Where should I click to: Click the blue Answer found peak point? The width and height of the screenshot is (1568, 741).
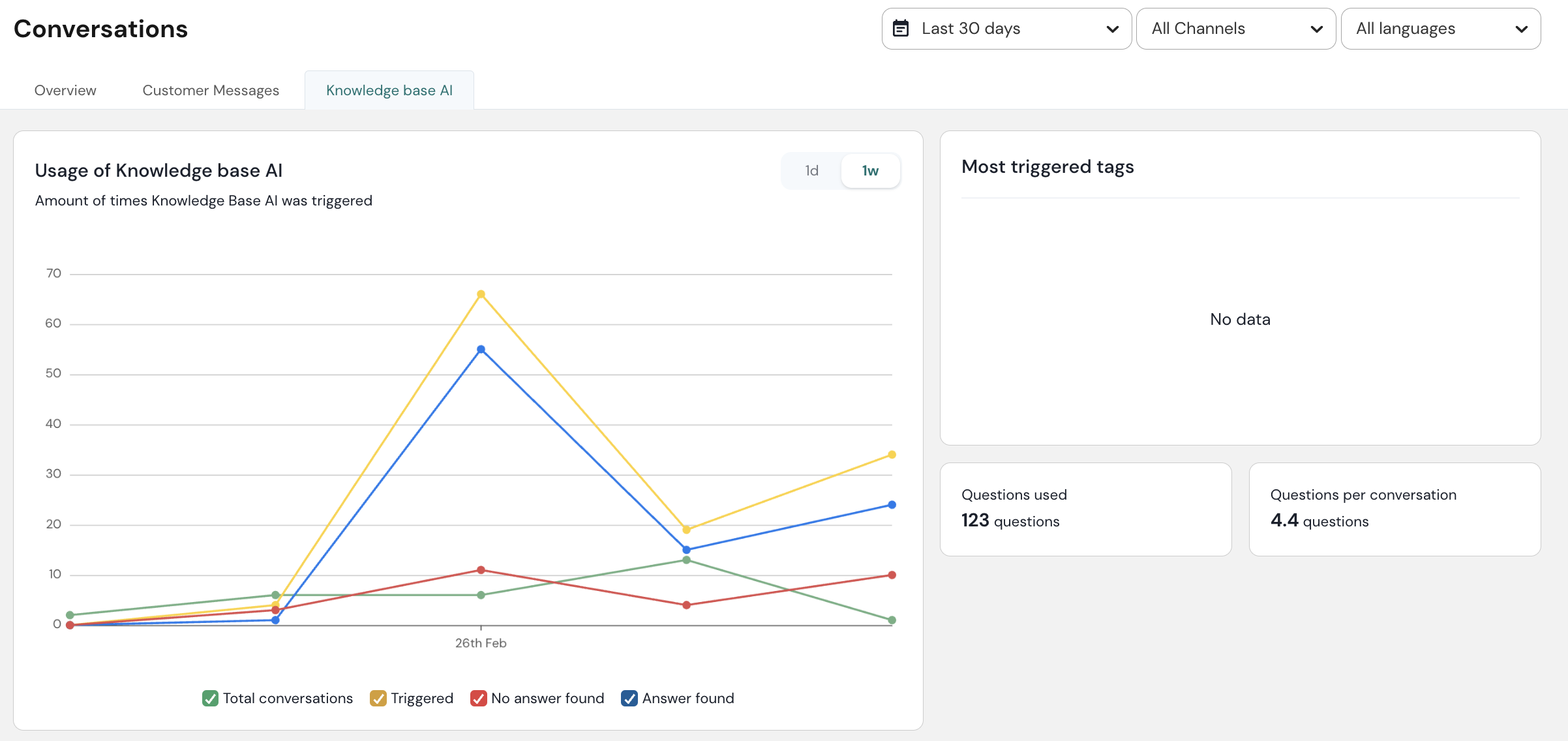[x=481, y=350]
